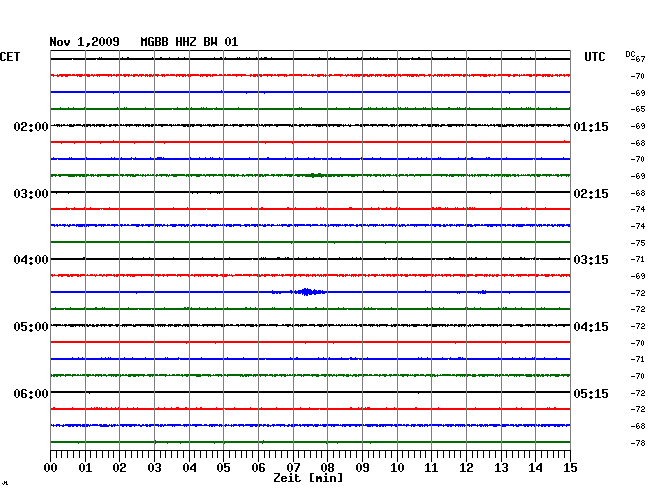Select the '03:00' CET time label
Image resolution: width=650 pixels, height=494 pixels.
[31, 194]
